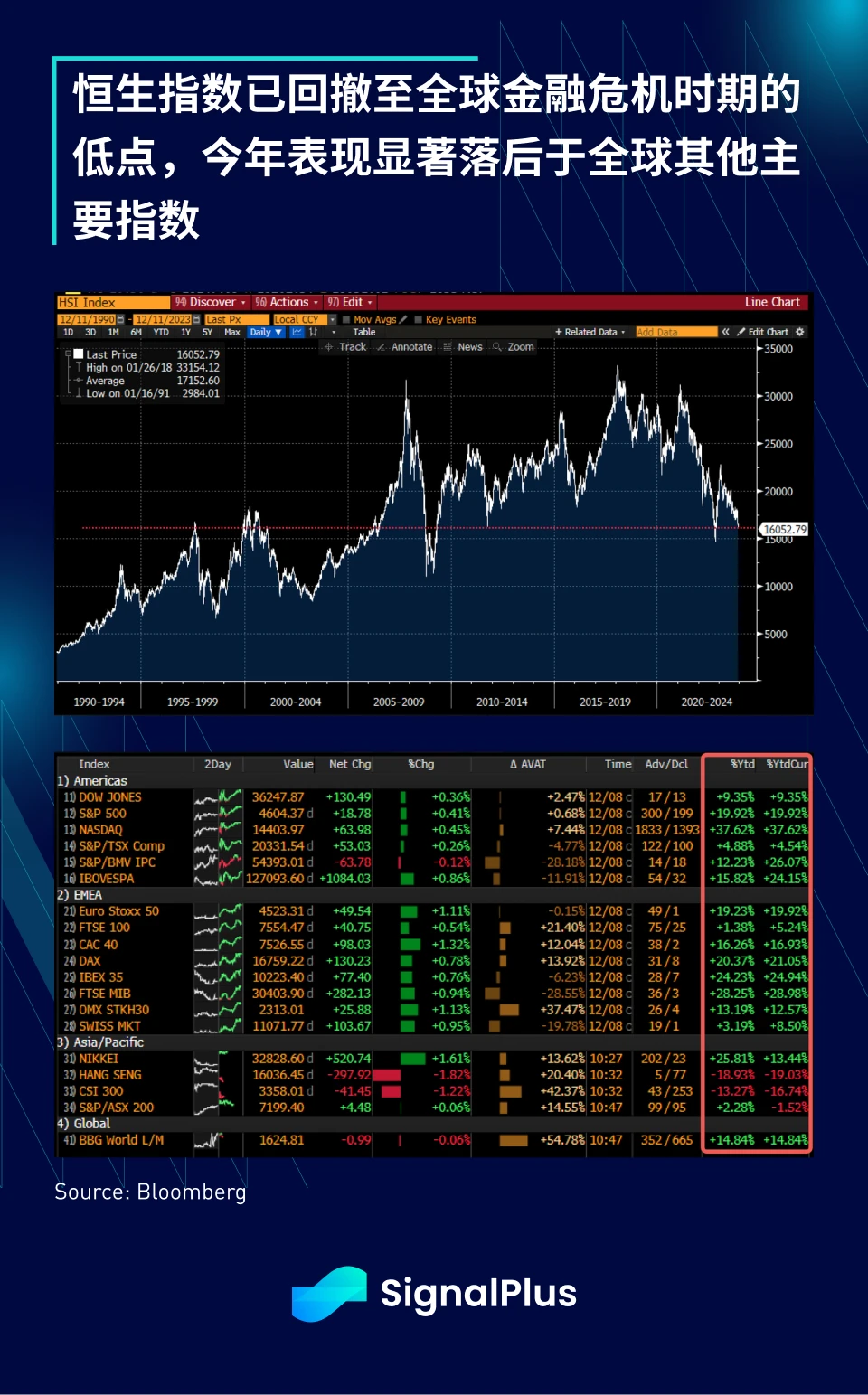Switch to the bar chart type icon
868x1395 pixels.
tap(313, 332)
